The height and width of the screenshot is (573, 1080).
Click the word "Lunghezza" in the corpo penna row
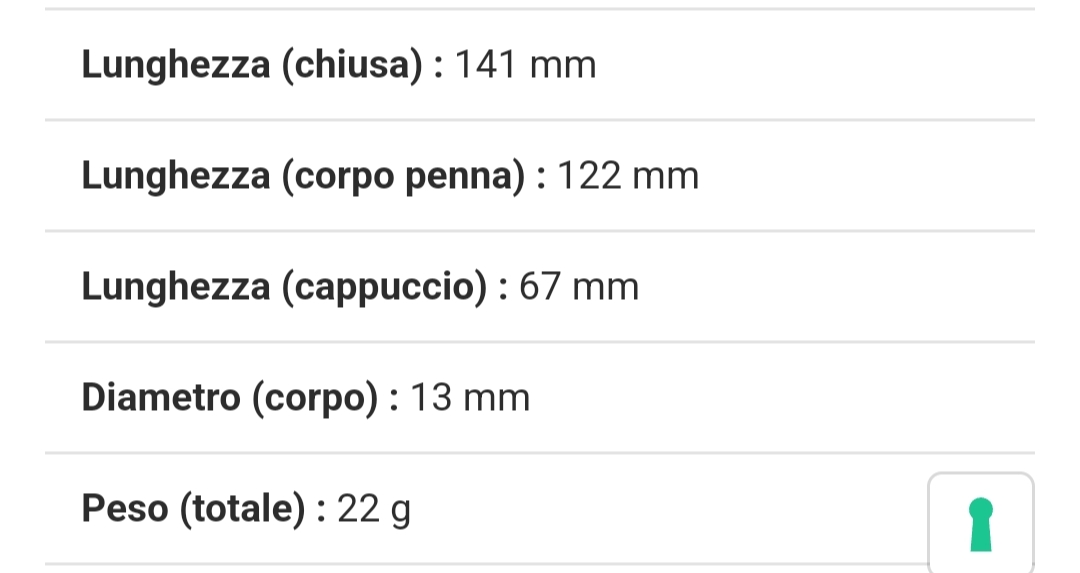coord(175,177)
